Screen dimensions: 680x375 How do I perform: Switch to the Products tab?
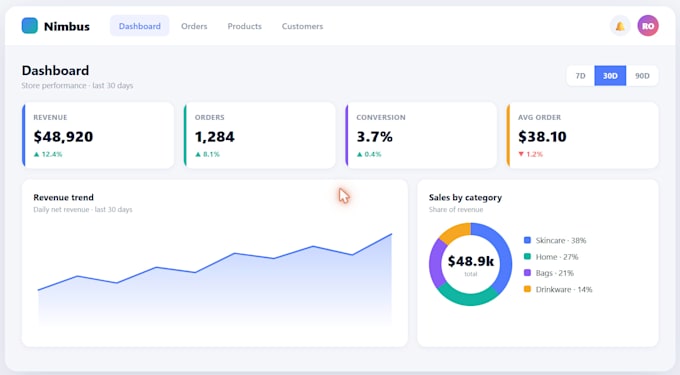pos(245,26)
